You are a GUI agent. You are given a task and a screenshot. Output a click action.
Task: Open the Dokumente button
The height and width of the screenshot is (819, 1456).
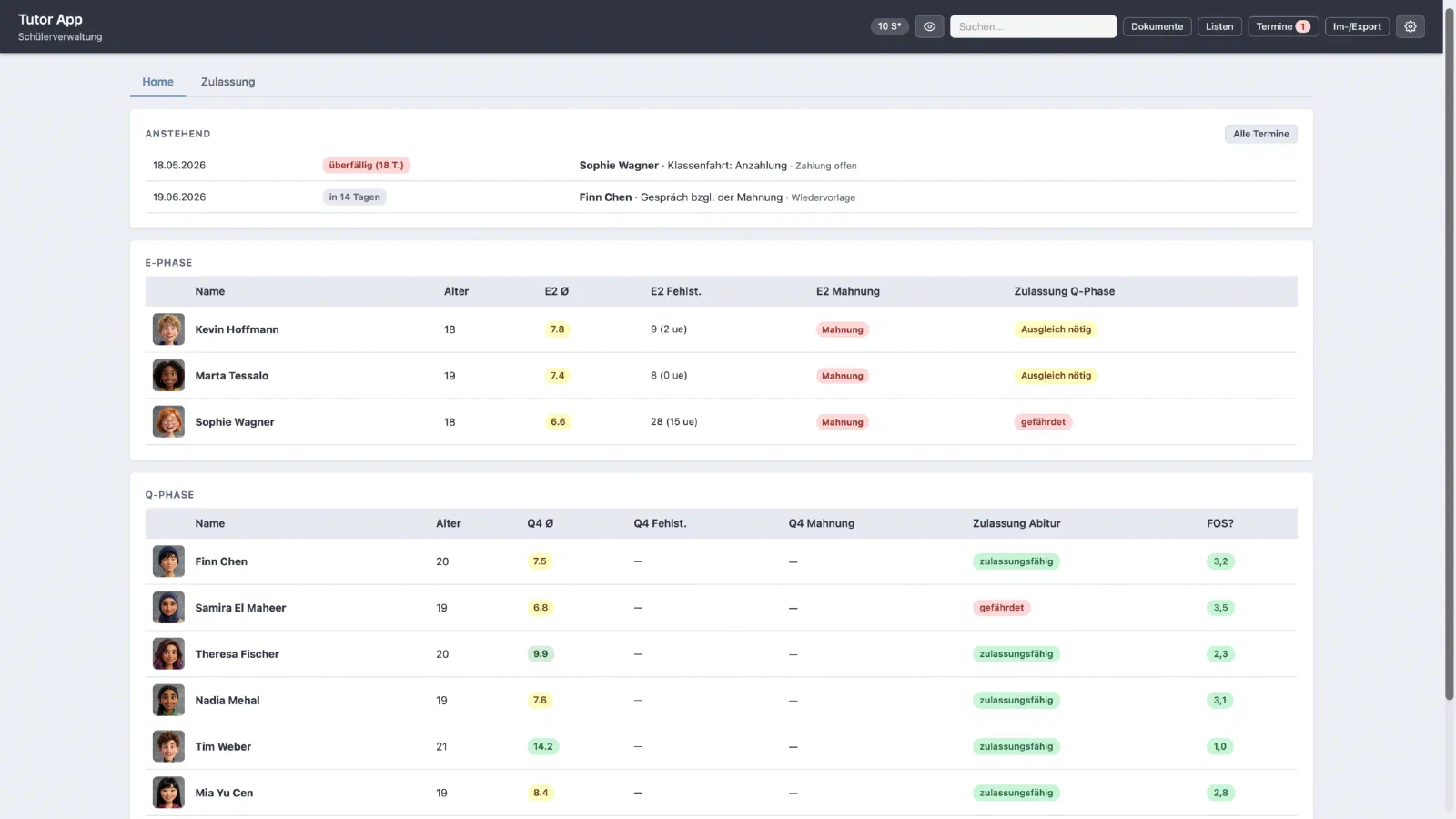[1157, 26]
